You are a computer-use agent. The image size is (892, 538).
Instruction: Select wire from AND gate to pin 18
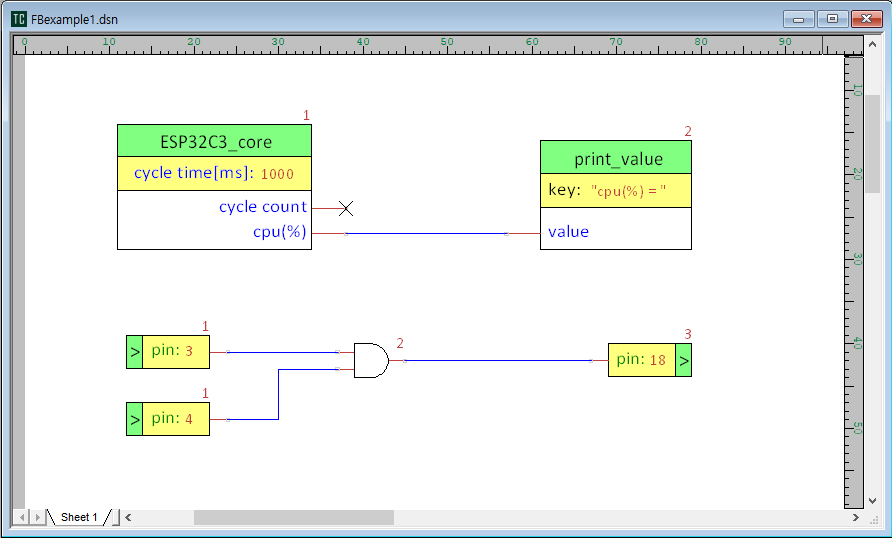(498, 361)
